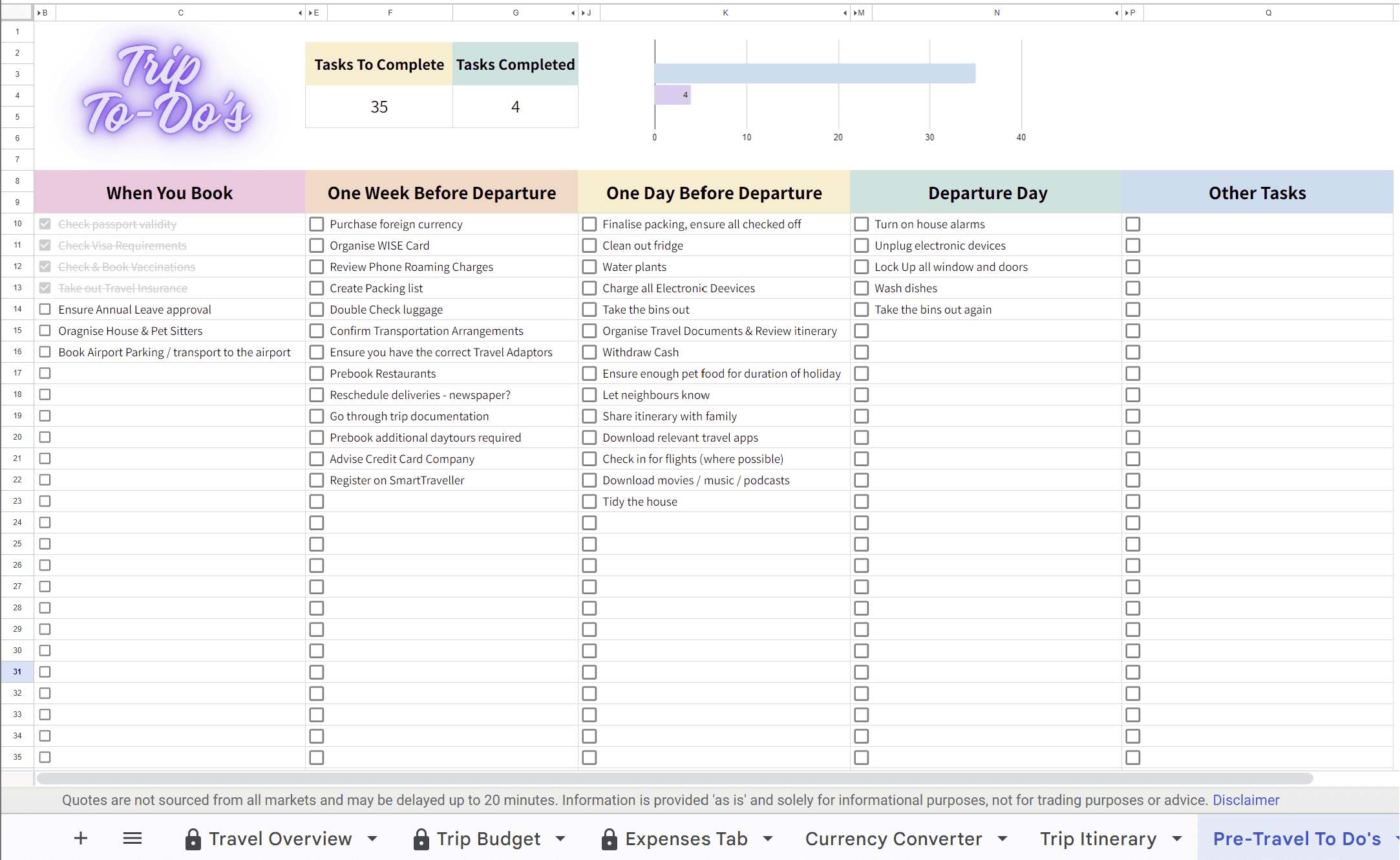
Task: Click the purple Tasks Completed chart bar
Action: click(671, 95)
